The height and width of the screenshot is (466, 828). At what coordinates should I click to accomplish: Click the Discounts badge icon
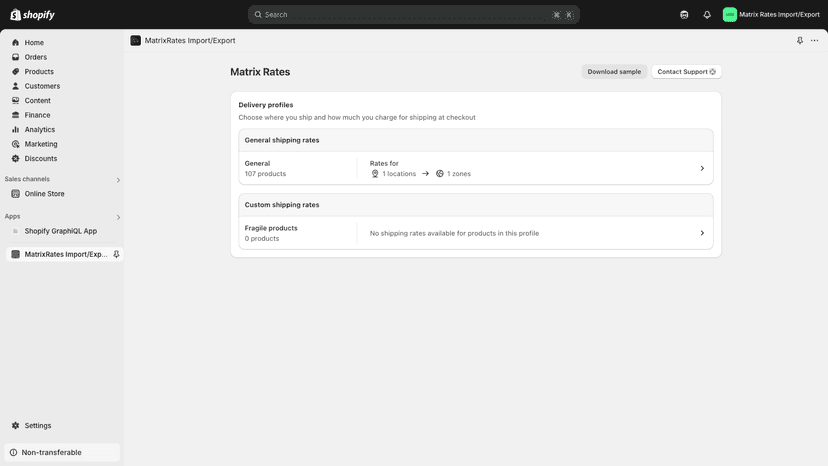[15, 159]
